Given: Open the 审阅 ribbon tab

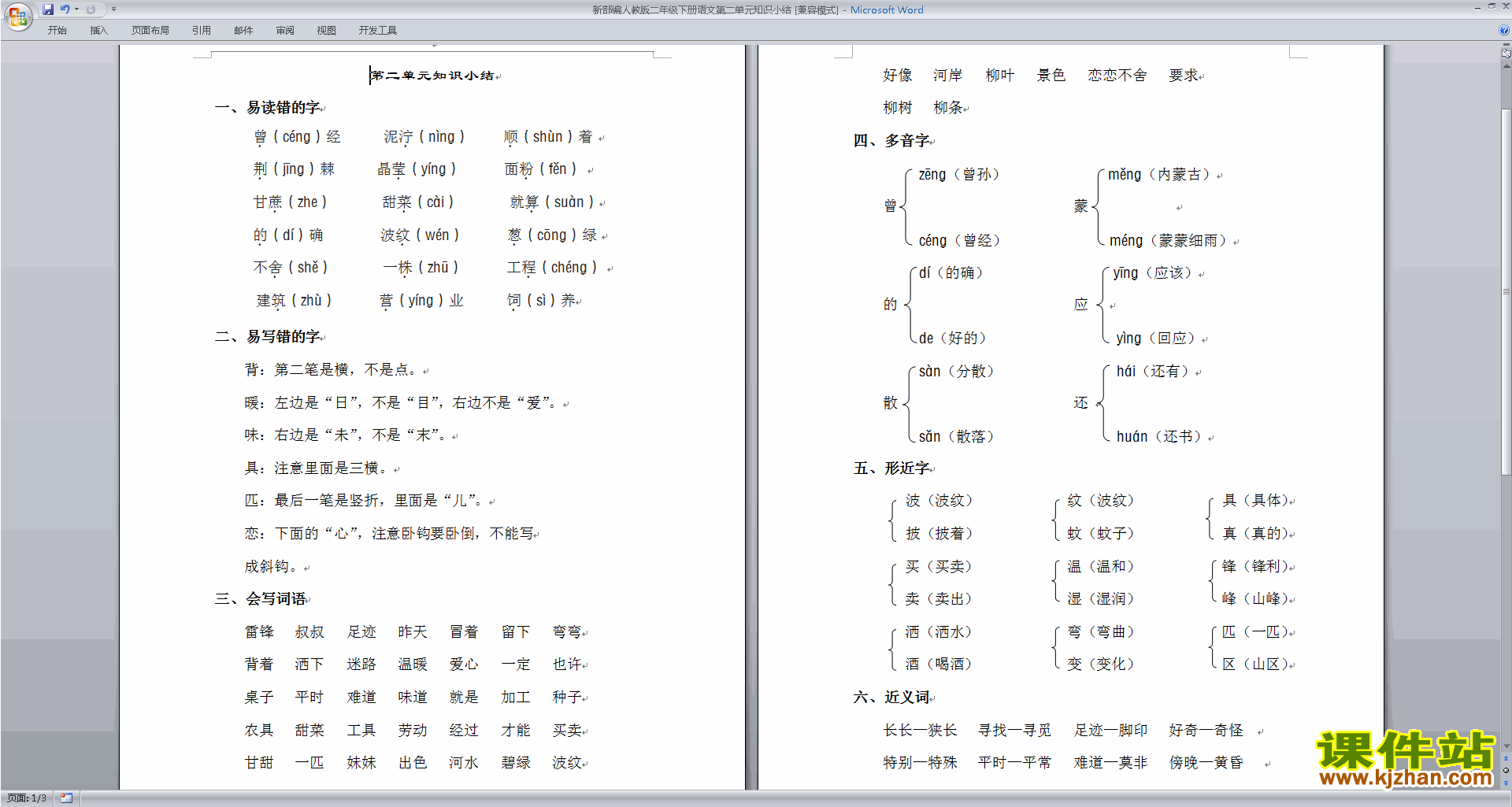Looking at the screenshot, I should 285,31.
